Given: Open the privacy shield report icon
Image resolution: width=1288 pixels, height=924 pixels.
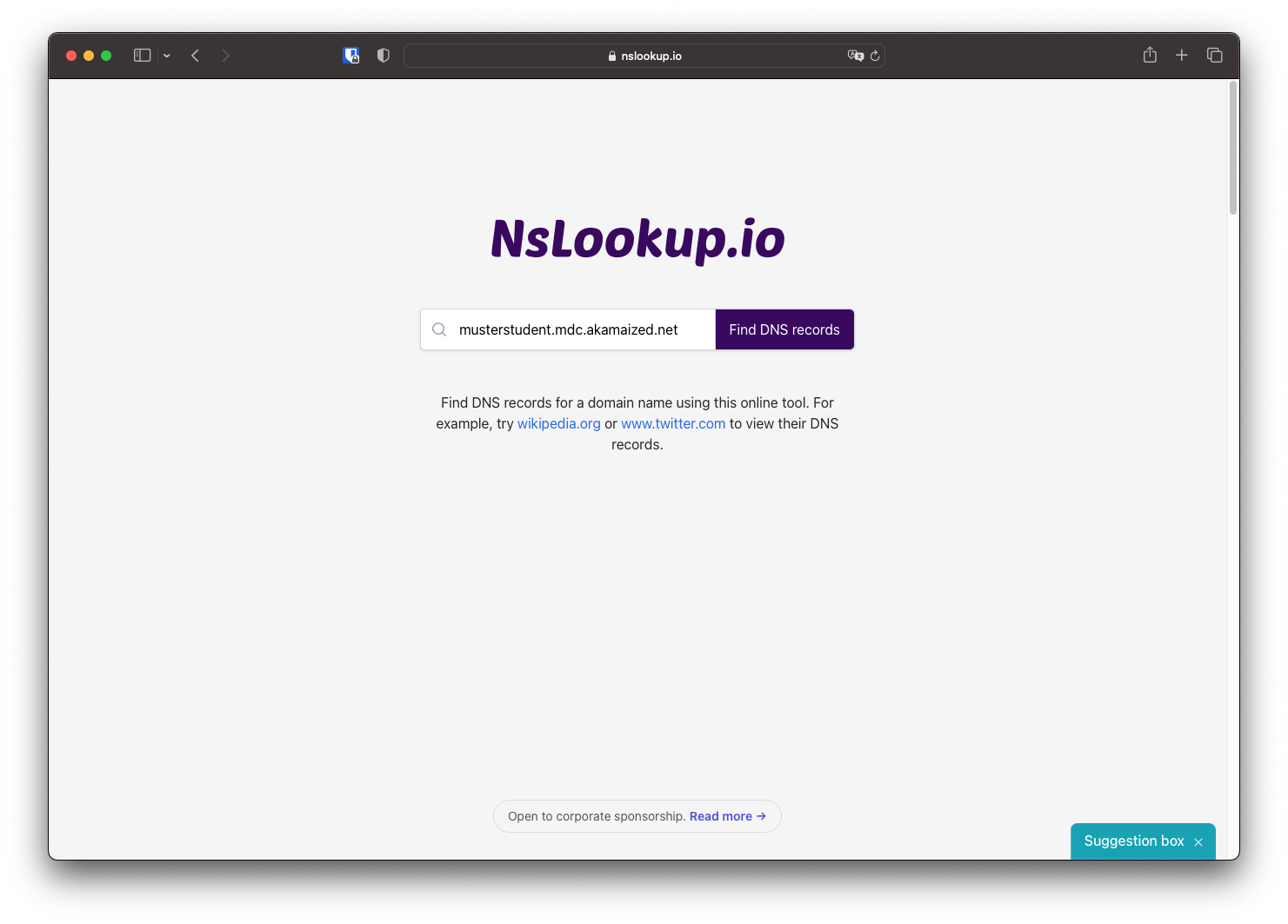Looking at the screenshot, I should tap(384, 56).
